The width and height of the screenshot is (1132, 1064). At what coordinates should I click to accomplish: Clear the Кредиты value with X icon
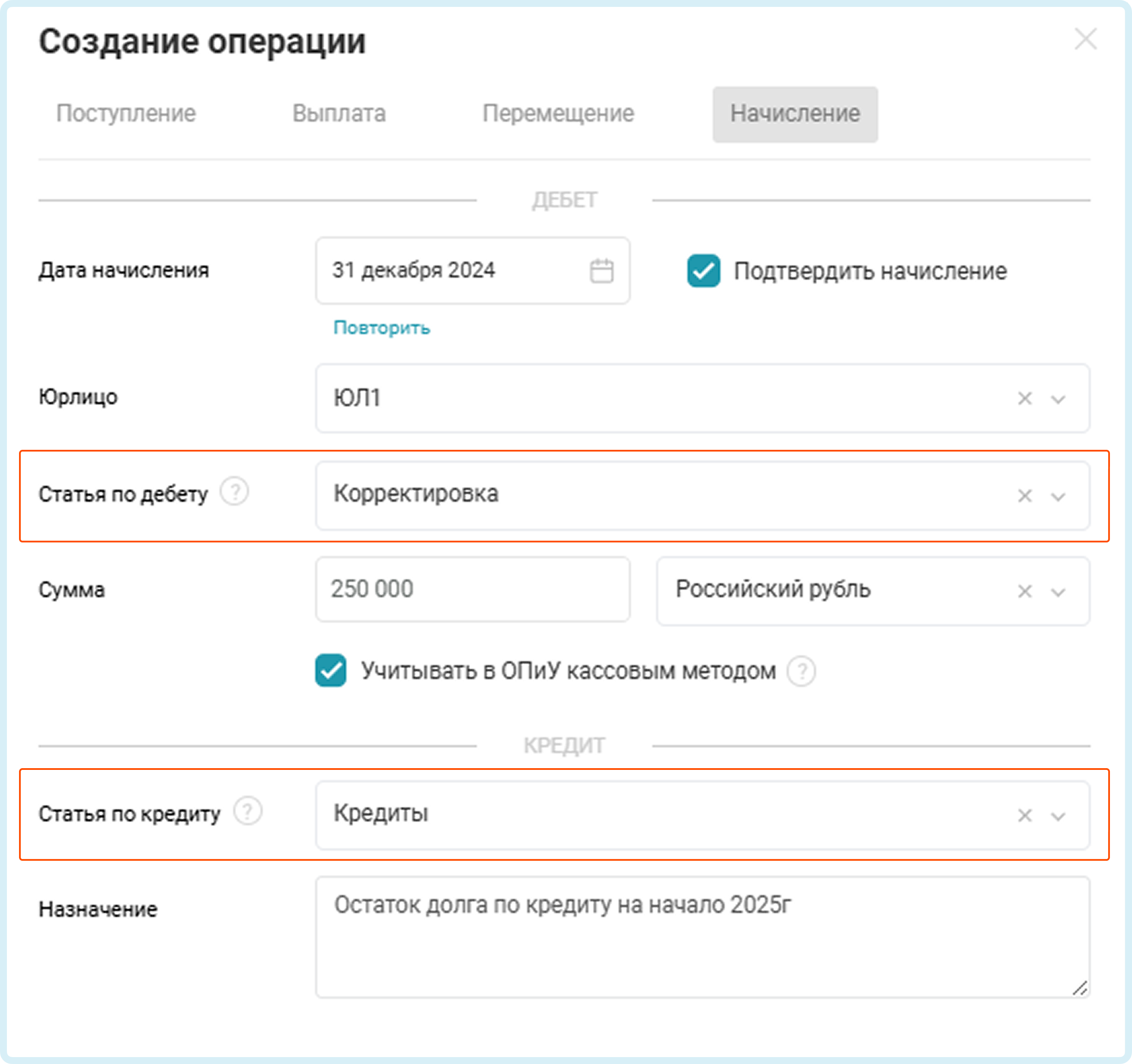(x=1024, y=816)
